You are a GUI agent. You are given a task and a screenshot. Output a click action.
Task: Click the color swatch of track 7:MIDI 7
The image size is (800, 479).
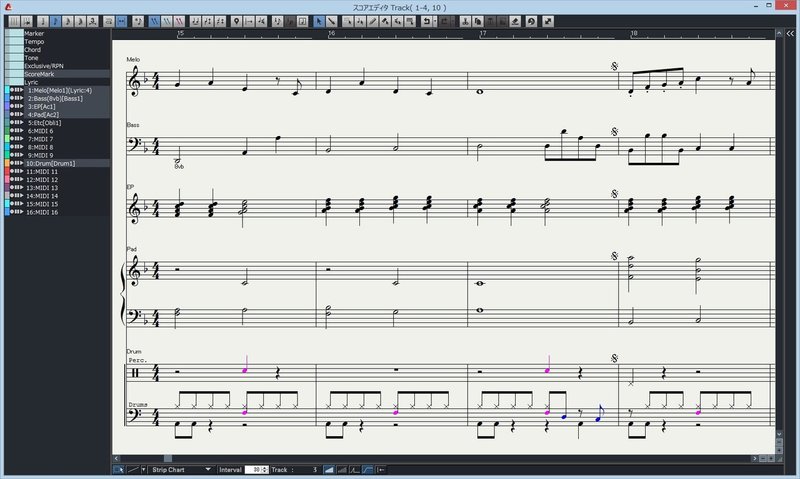tap(7, 139)
